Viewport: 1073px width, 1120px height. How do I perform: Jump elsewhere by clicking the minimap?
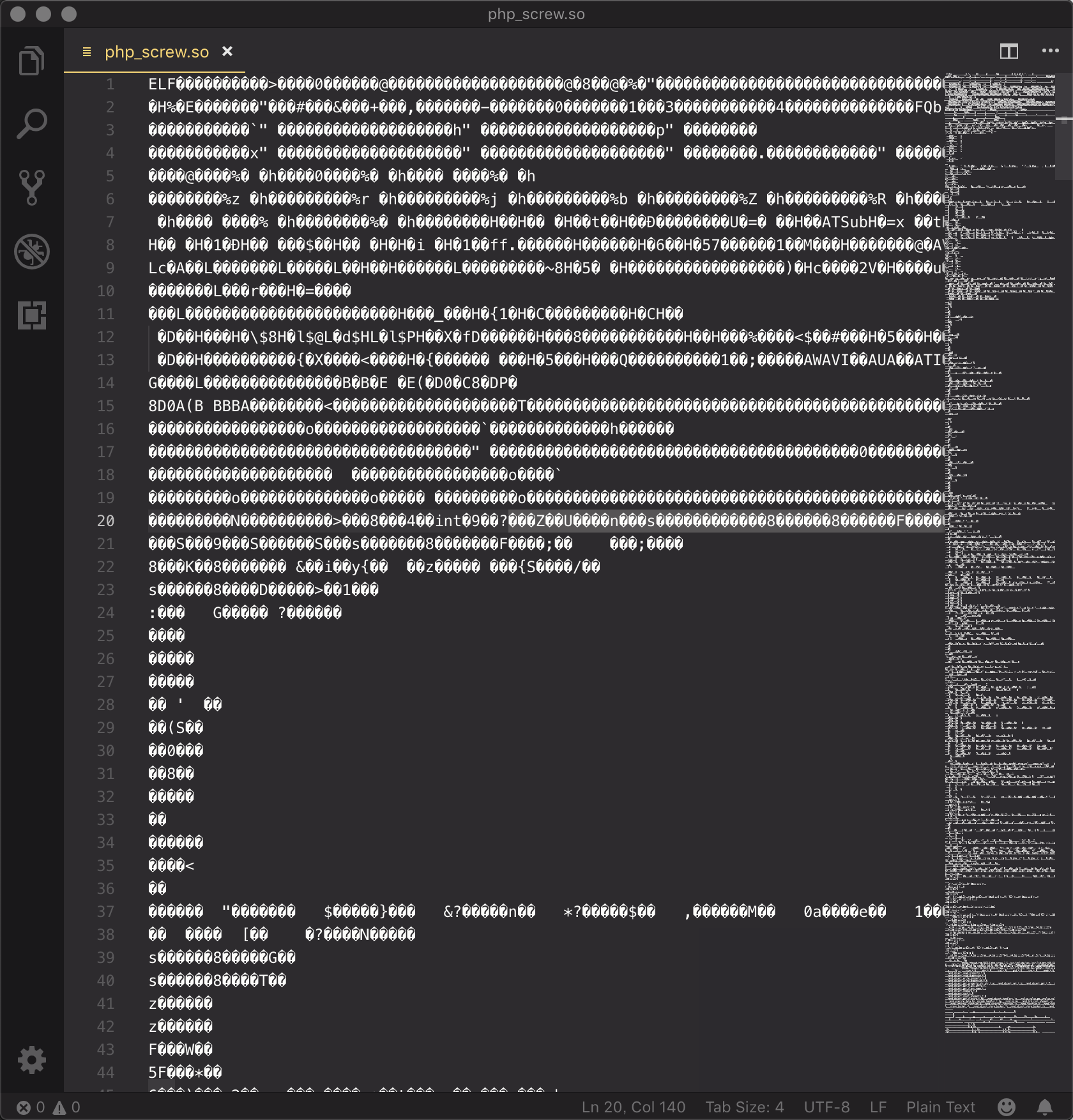click(996, 575)
